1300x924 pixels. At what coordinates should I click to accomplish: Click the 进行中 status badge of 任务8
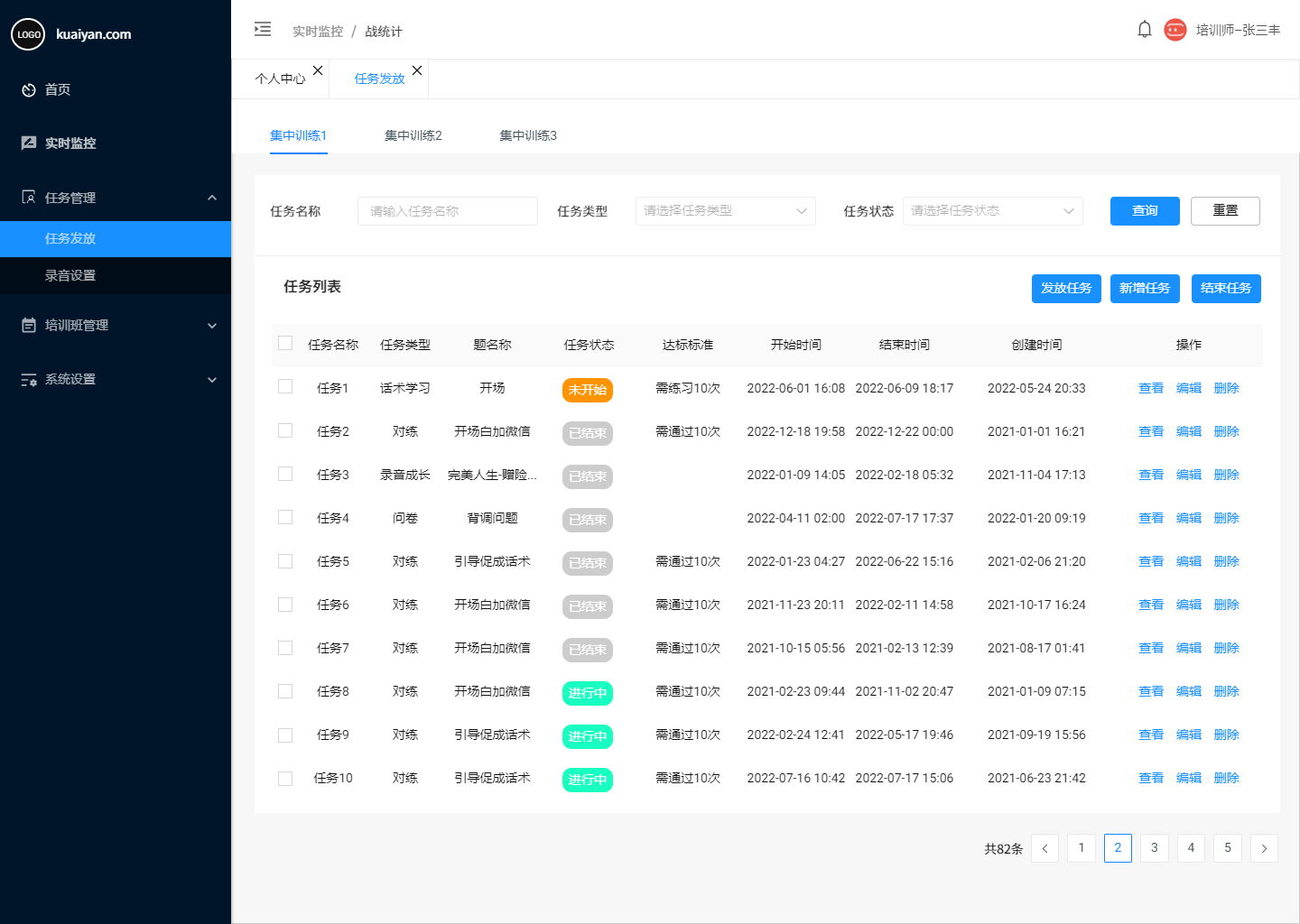588,693
